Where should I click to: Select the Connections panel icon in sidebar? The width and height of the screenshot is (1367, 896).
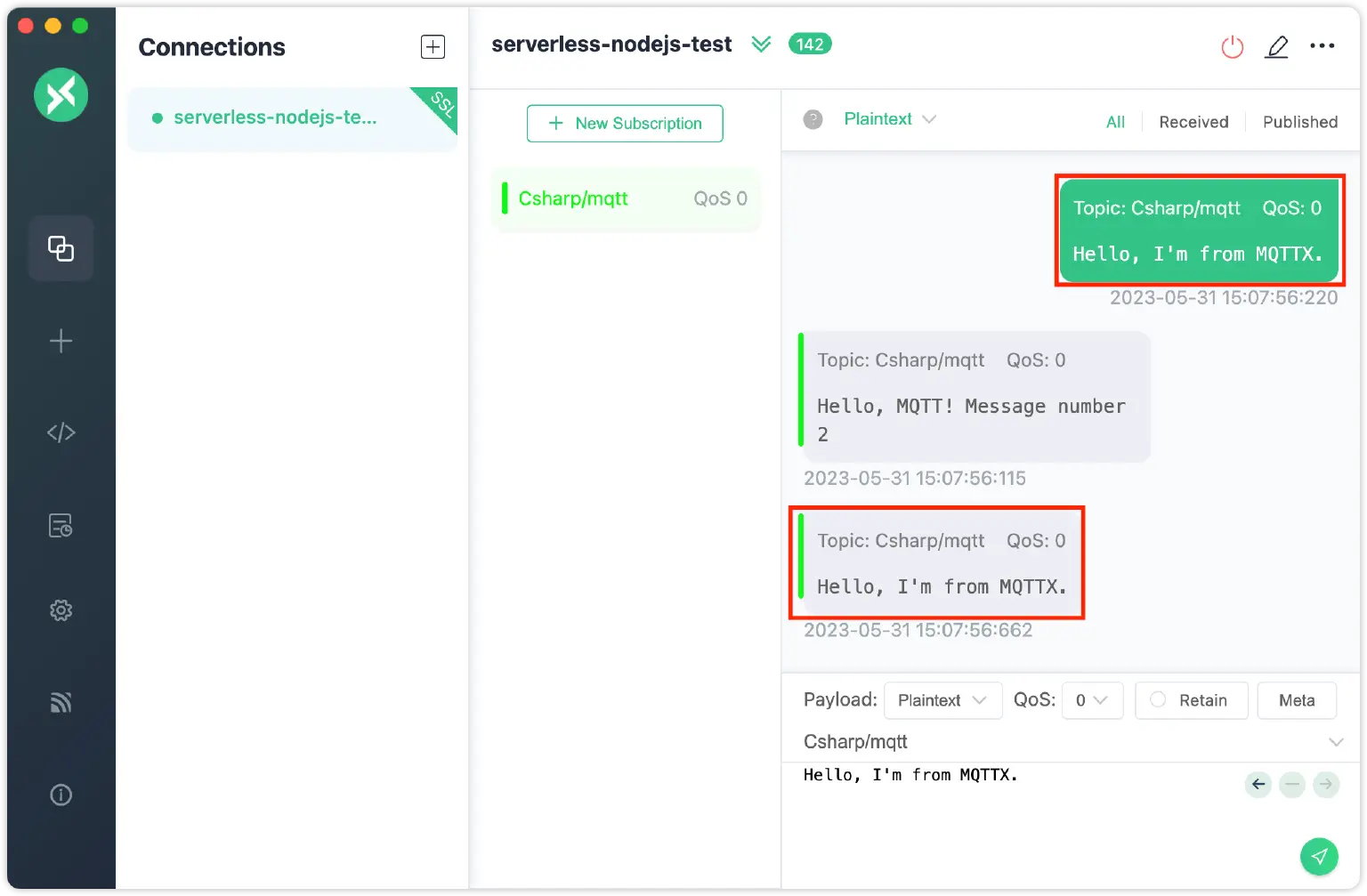(61, 248)
